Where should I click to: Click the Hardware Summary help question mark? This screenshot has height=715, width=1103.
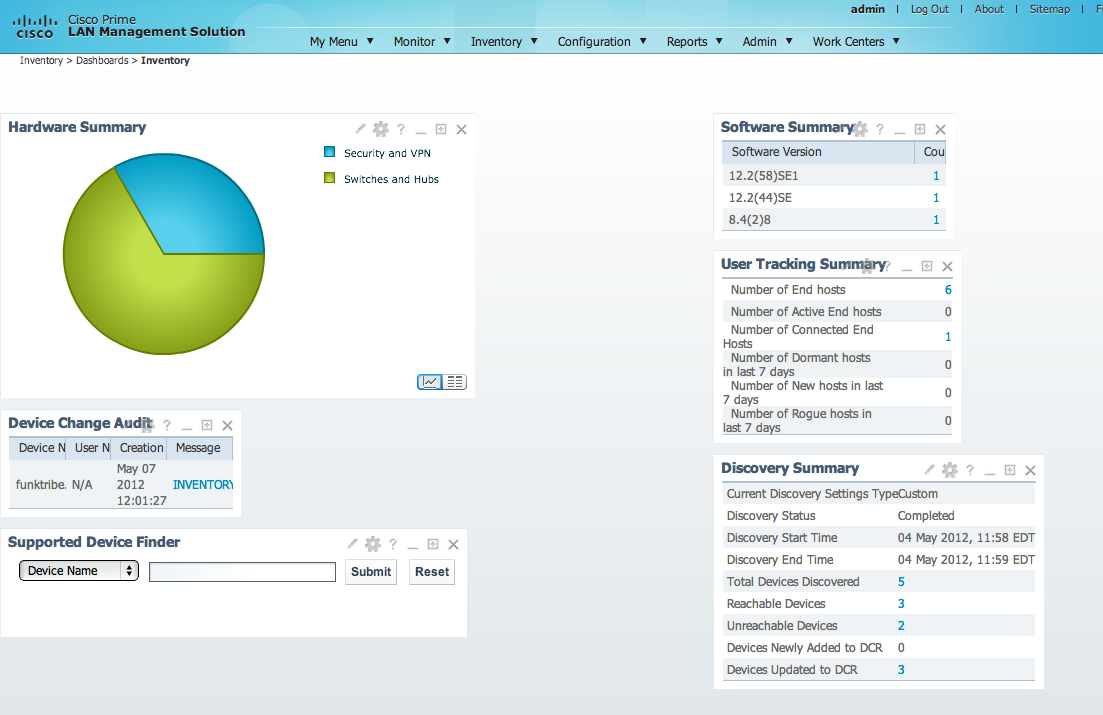coord(401,129)
